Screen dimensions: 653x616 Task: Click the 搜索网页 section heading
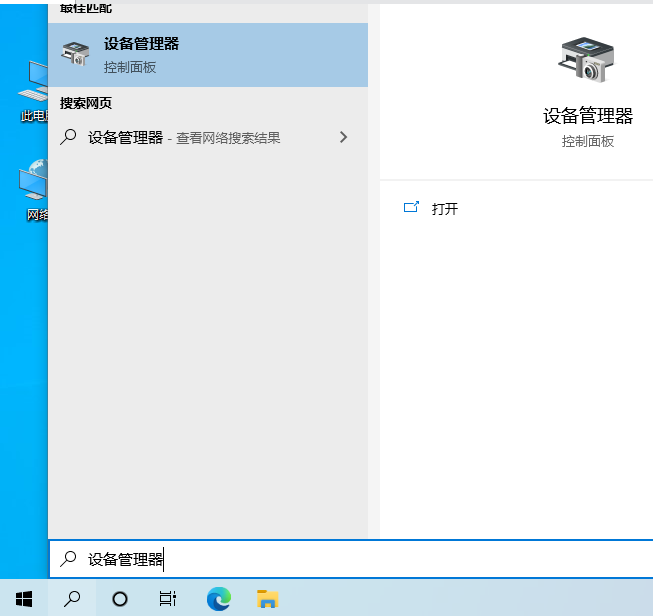coord(86,103)
